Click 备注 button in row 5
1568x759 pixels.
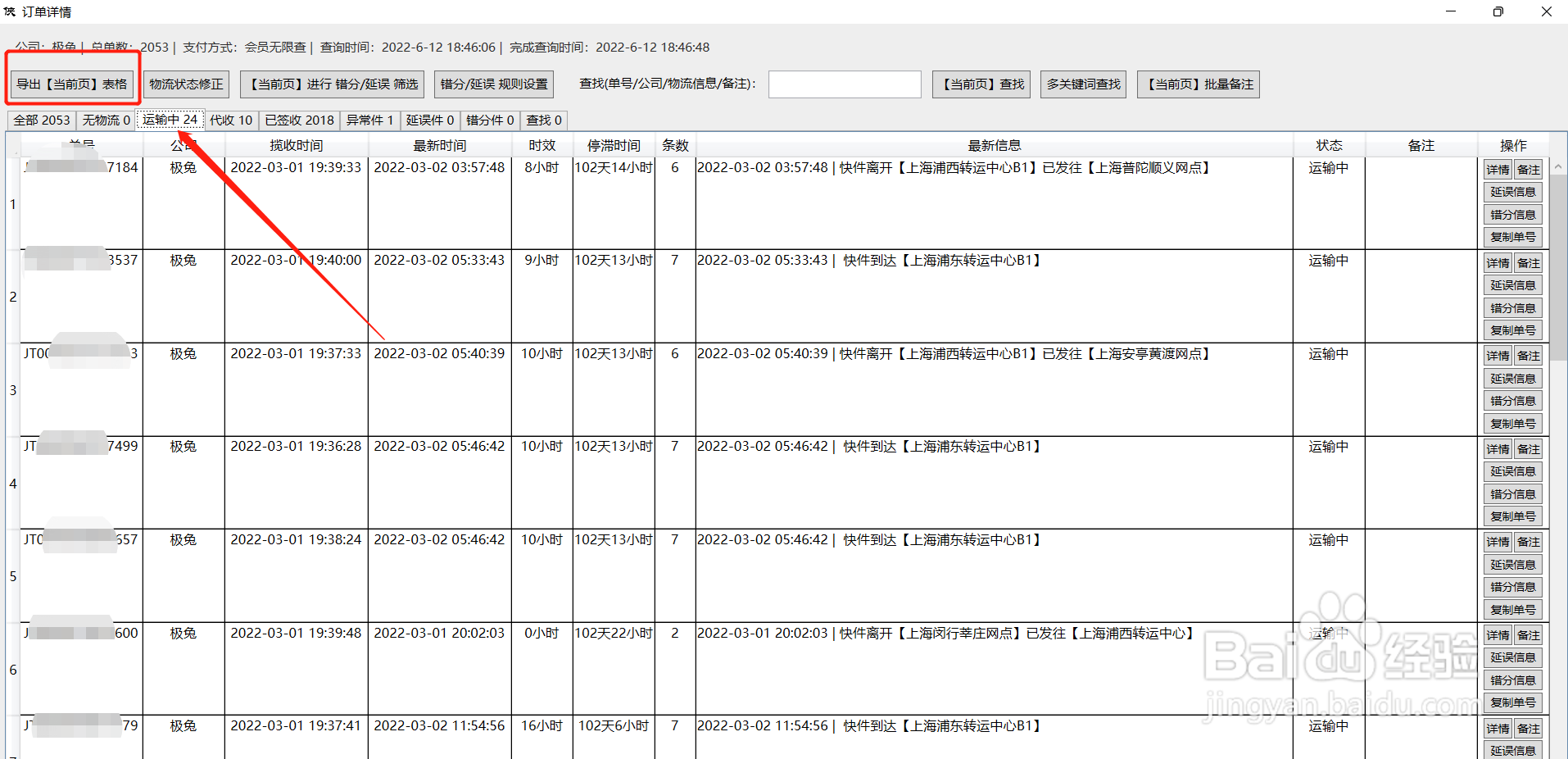coord(1528,542)
